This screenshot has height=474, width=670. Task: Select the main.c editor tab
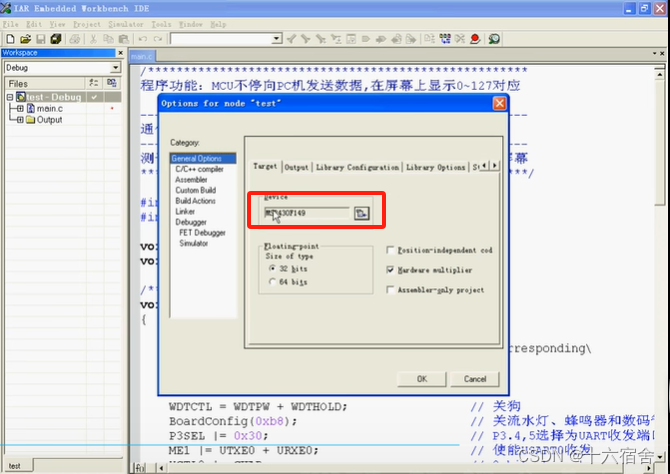coord(142,56)
